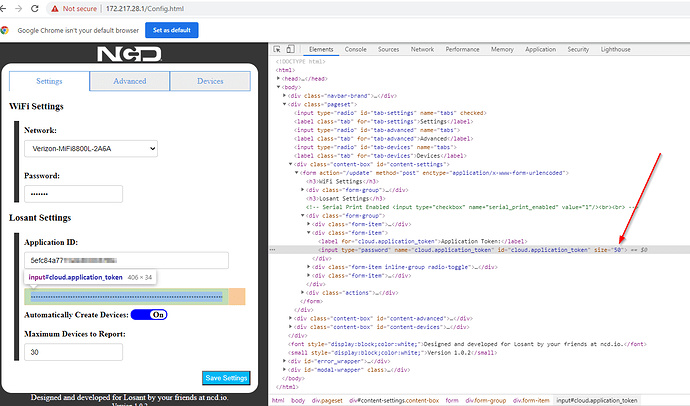Click the Not secure warning icon
690x406 pixels.
coord(55,8)
